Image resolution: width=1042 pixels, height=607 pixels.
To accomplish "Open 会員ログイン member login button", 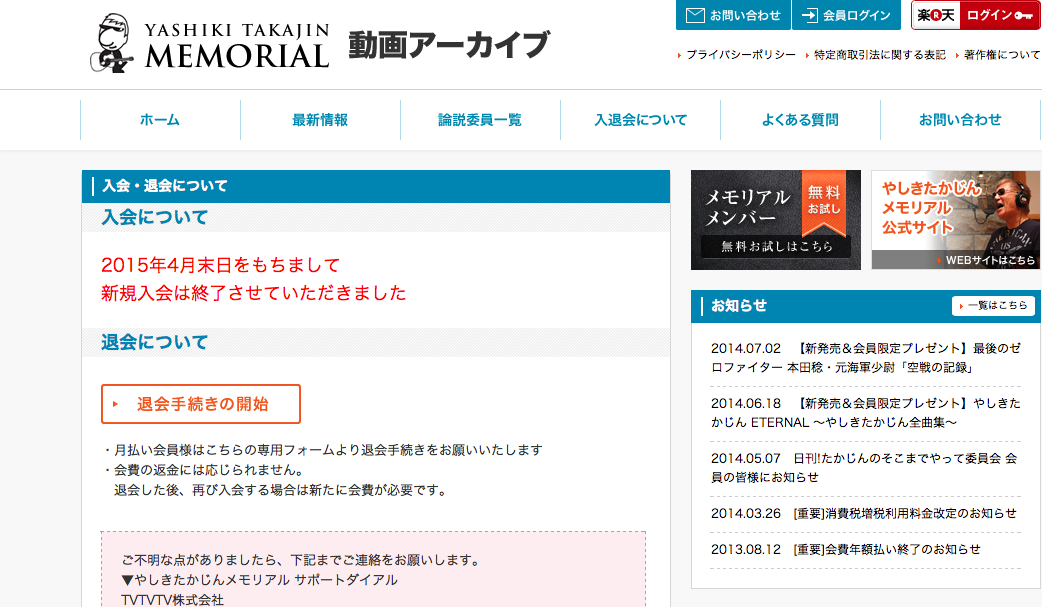I will pos(846,15).
